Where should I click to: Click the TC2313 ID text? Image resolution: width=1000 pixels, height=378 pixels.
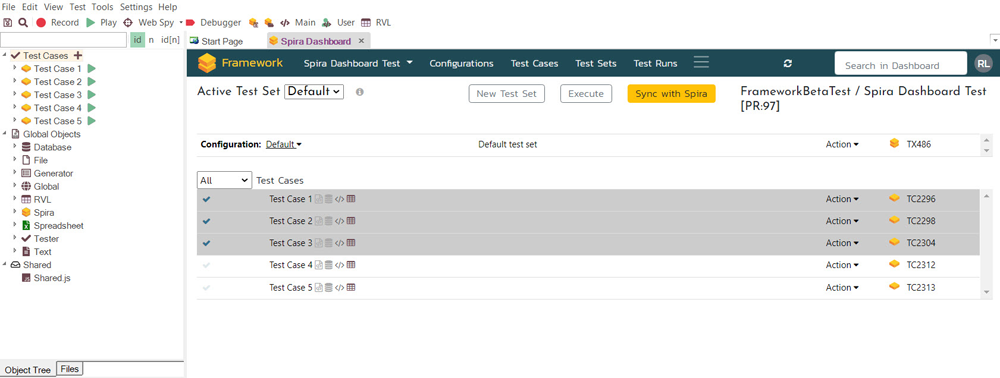tap(921, 287)
